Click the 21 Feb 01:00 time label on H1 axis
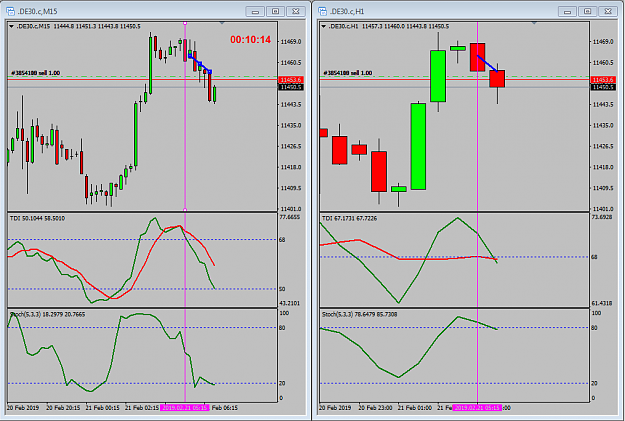Viewport: 625px width, 421px height. [x=415, y=408]
